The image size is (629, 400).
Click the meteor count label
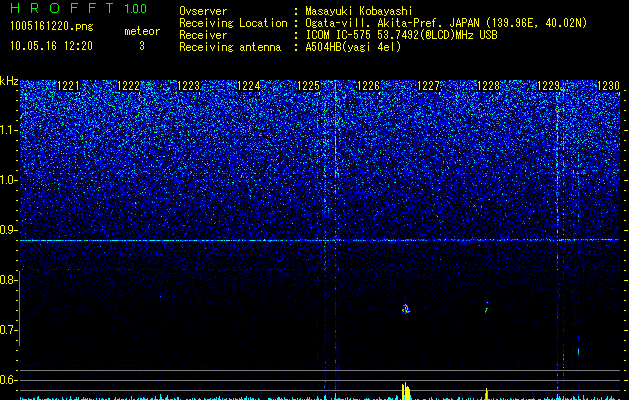142,31
